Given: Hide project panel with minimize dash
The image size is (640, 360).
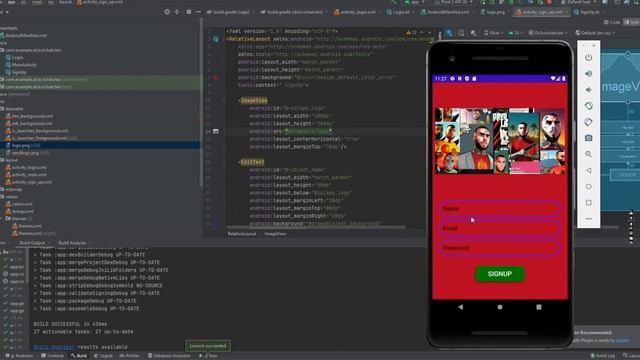Looking at the screenshot, I should click(x=198, y=12).
